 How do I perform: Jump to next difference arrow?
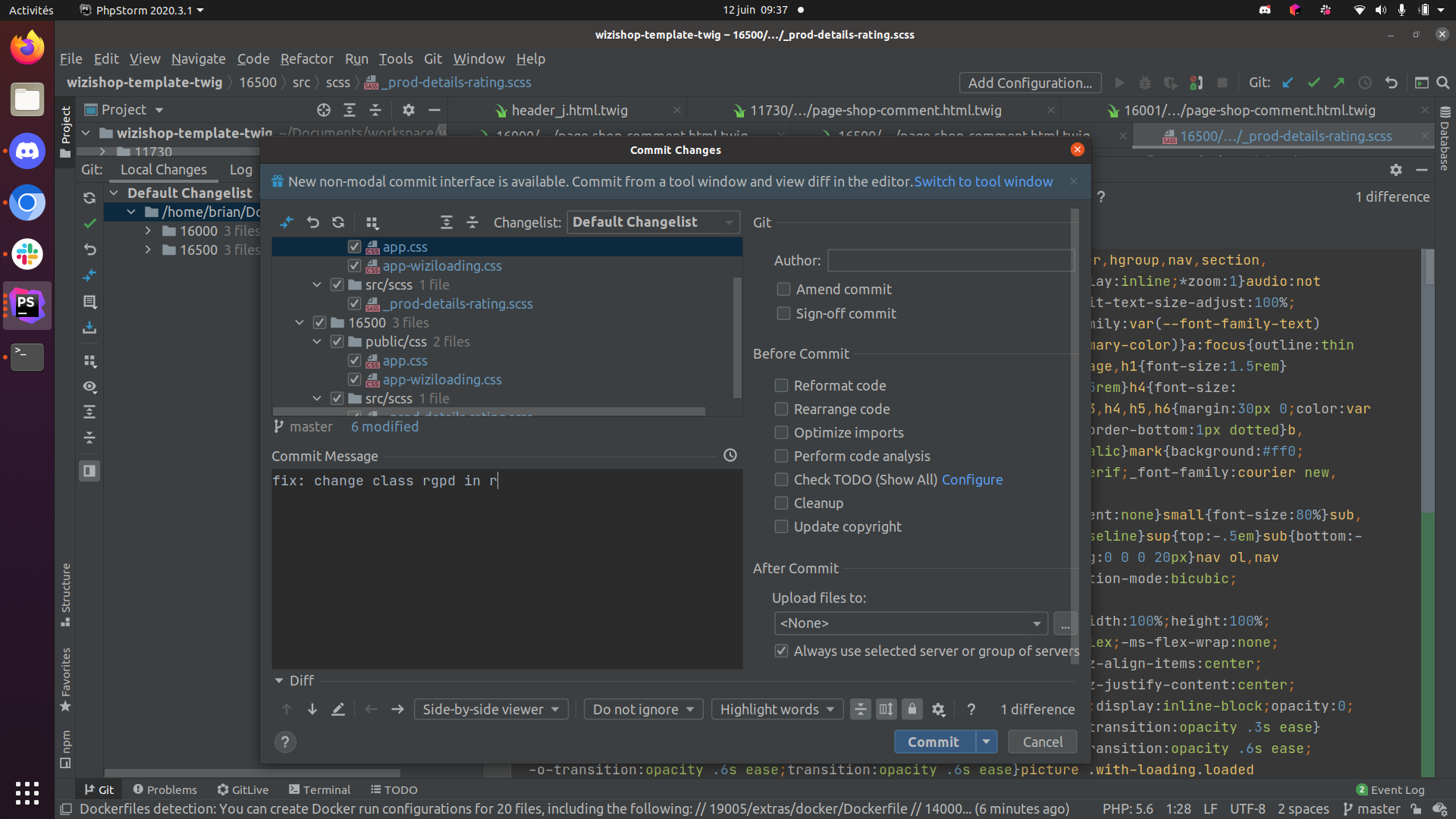click(312, 709)
